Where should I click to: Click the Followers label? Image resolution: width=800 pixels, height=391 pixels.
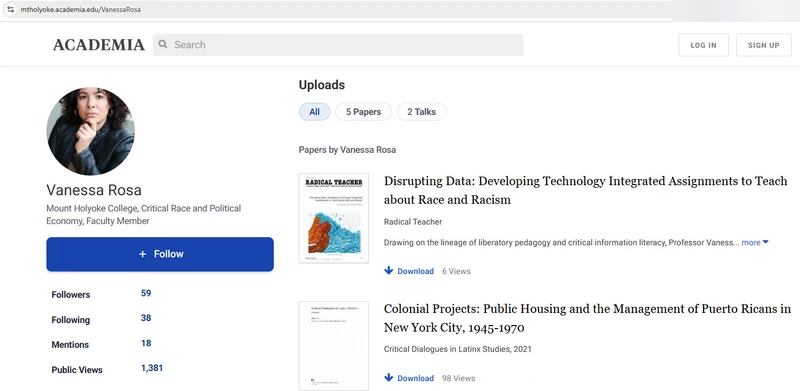pyautogui.click(x=70, y=295)
